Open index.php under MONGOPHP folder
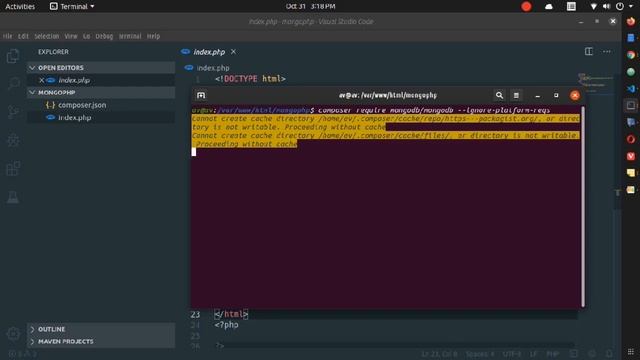Image resolution: width=640 pixels, height=360 pixels. coord(74,118)
